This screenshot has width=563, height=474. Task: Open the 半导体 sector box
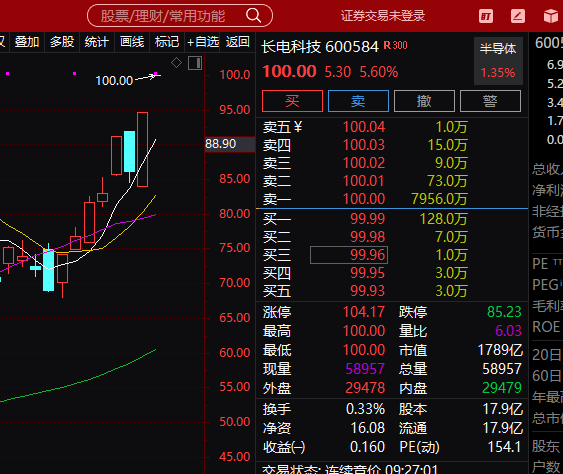pos(498,61)
